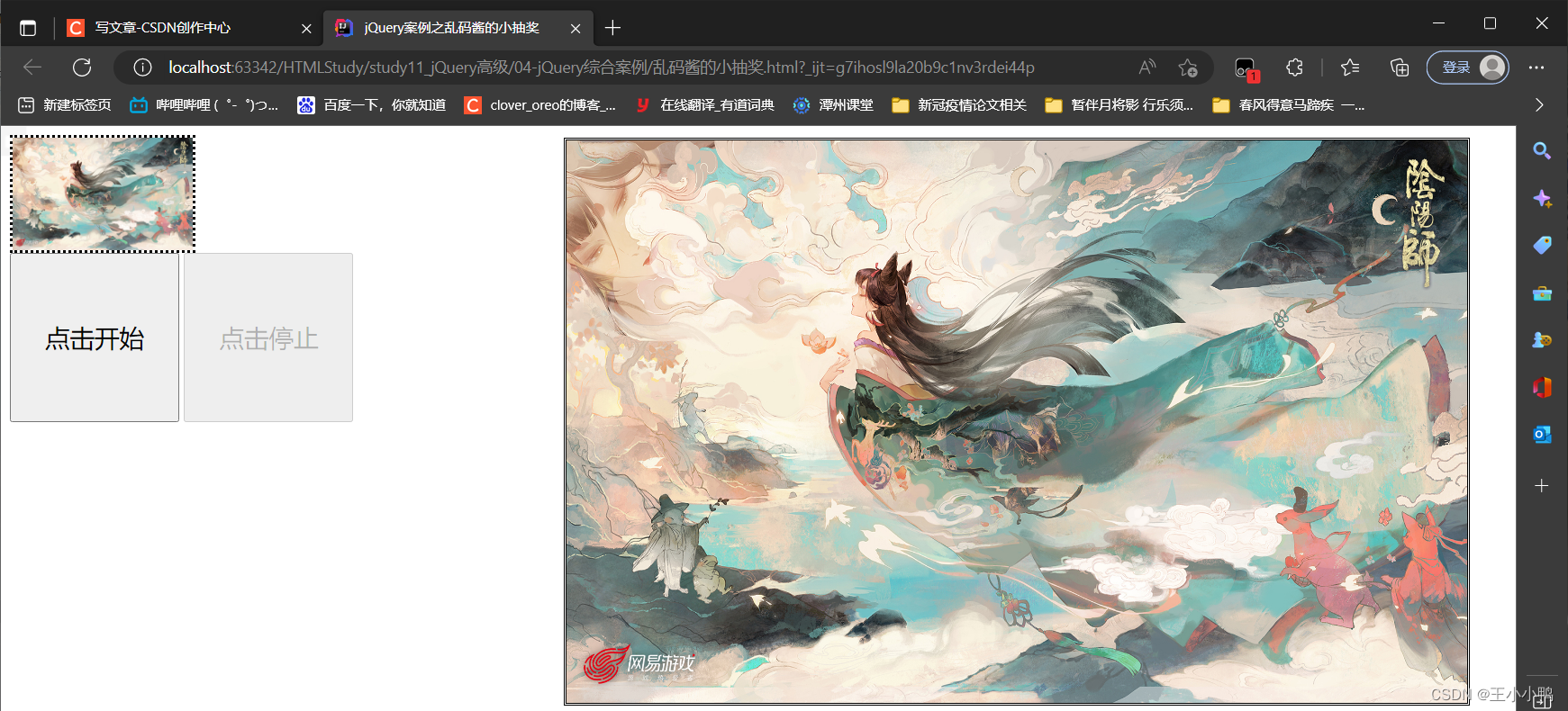This screenshot has height=711, width=1568.
Task: Expand the 春风得意马蹄疾 bookmark folder
Action: tap(1289, 105)
